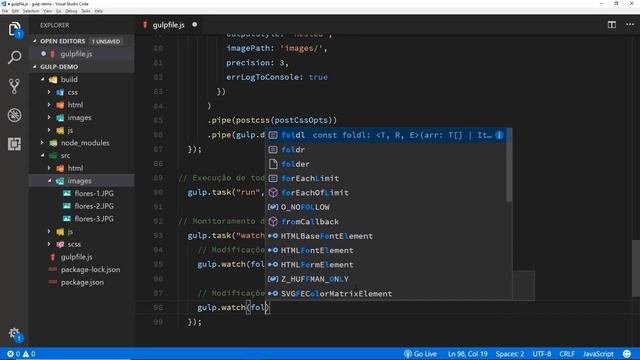Choose the HTMLBaseFontElement suggestion
The width and height of the screenshot is (640, 360).
(387, 236)
